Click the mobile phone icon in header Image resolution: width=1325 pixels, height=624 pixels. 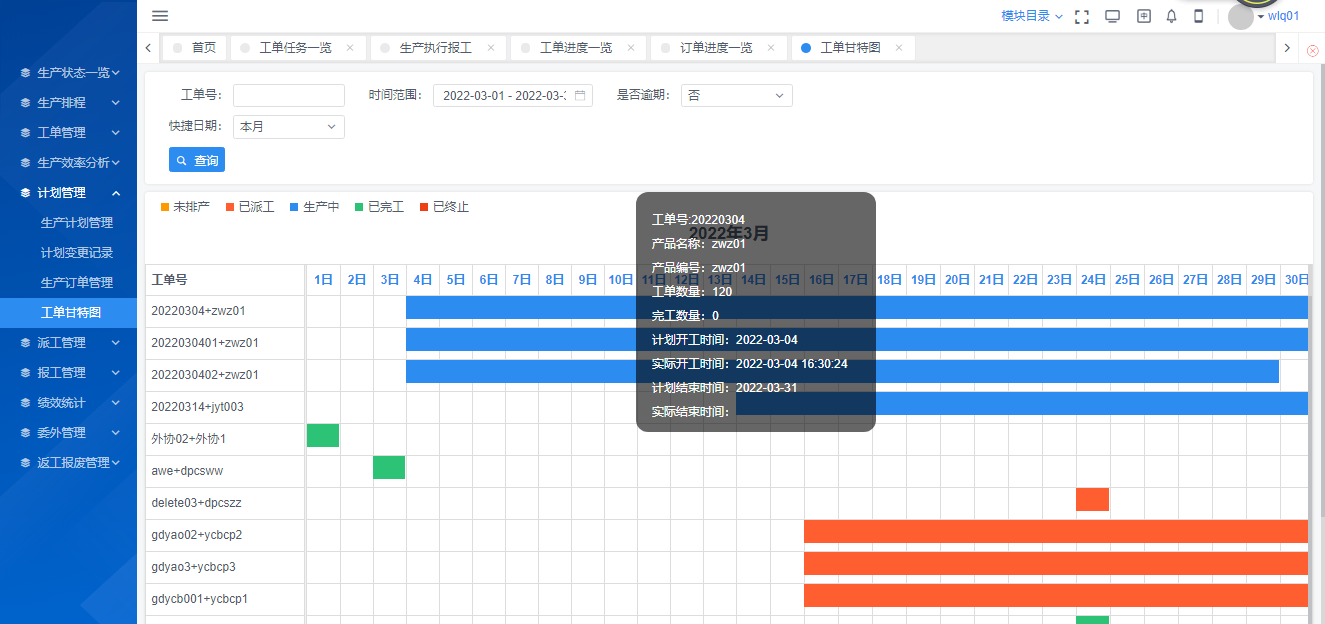[1198, 16]
